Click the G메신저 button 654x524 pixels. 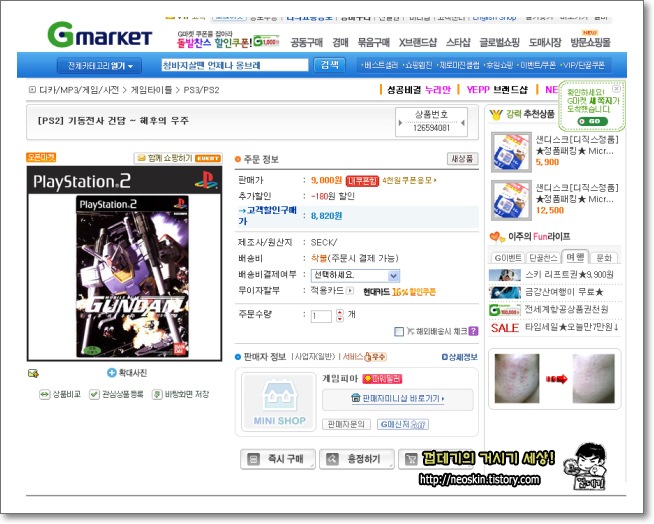pos(402,424)
